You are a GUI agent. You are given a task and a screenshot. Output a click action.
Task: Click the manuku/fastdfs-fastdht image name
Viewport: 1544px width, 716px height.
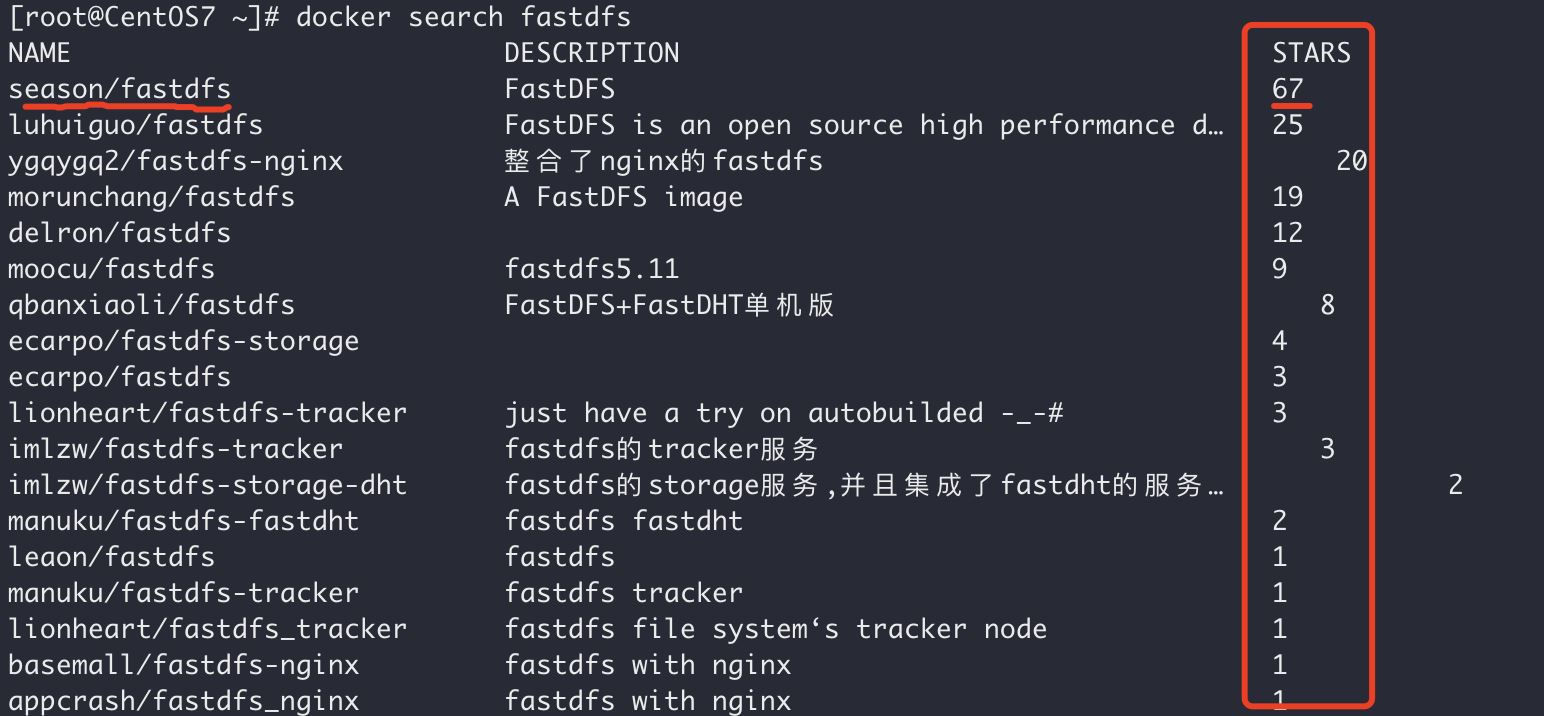click(x=184, y=521)
